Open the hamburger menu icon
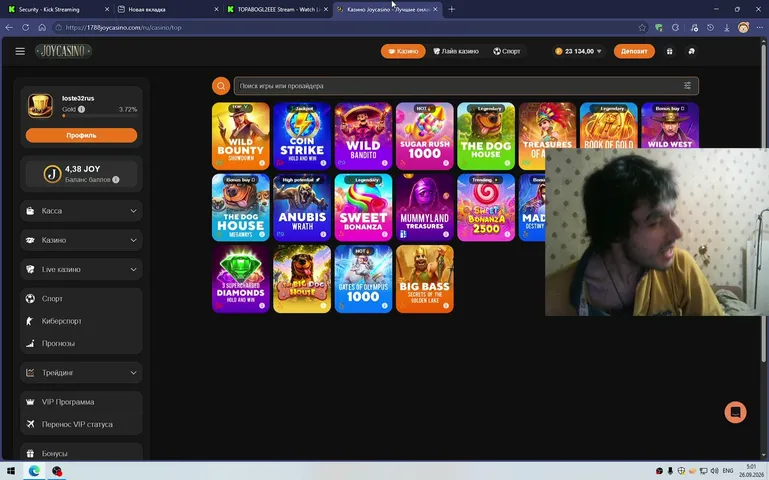The height and width of the screenshot is (480, 769). pyautogui.click(x=20, y=51)
